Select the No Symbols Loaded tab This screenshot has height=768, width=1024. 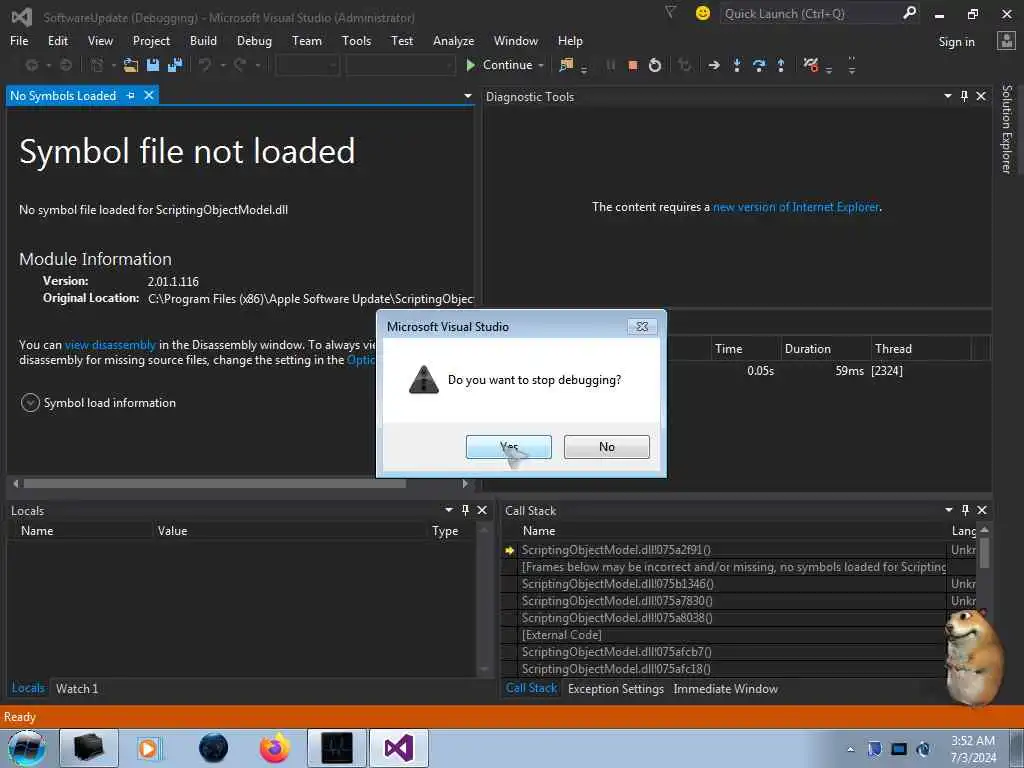click(63, 96)
